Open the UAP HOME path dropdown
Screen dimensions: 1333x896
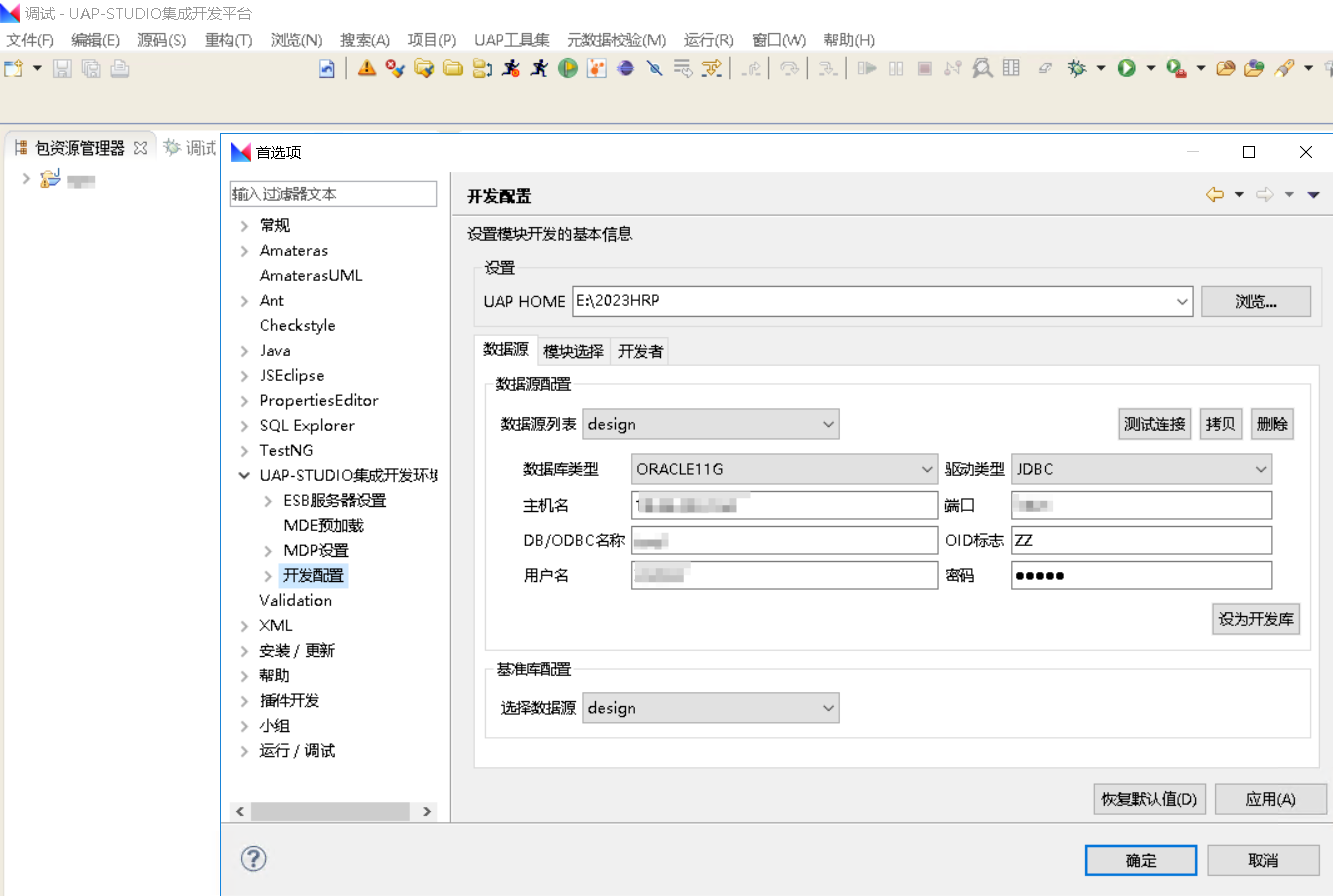click(1183, 301)
